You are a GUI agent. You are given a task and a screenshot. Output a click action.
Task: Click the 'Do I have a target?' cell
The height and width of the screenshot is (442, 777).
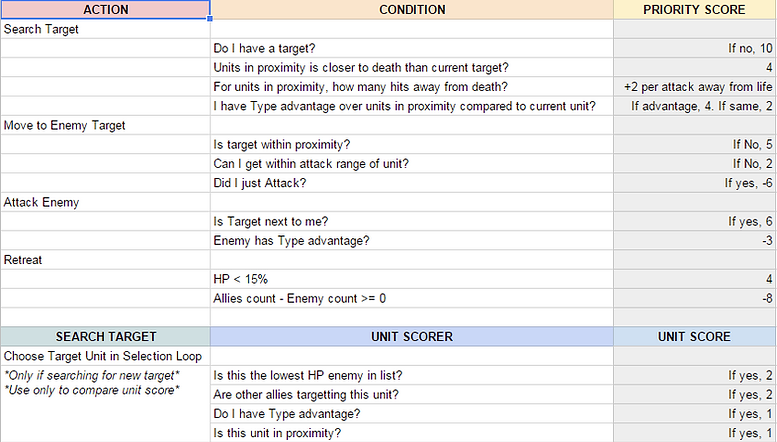412,49
